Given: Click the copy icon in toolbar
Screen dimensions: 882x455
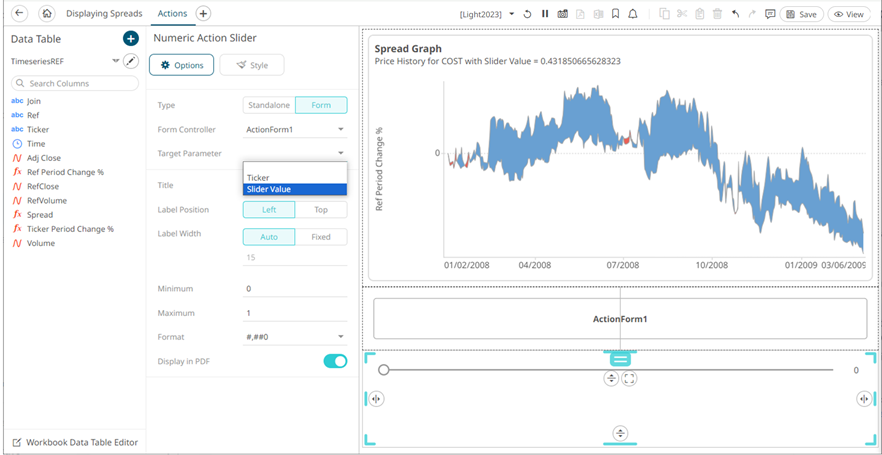Looking at the screenshot, I should 664,14.
